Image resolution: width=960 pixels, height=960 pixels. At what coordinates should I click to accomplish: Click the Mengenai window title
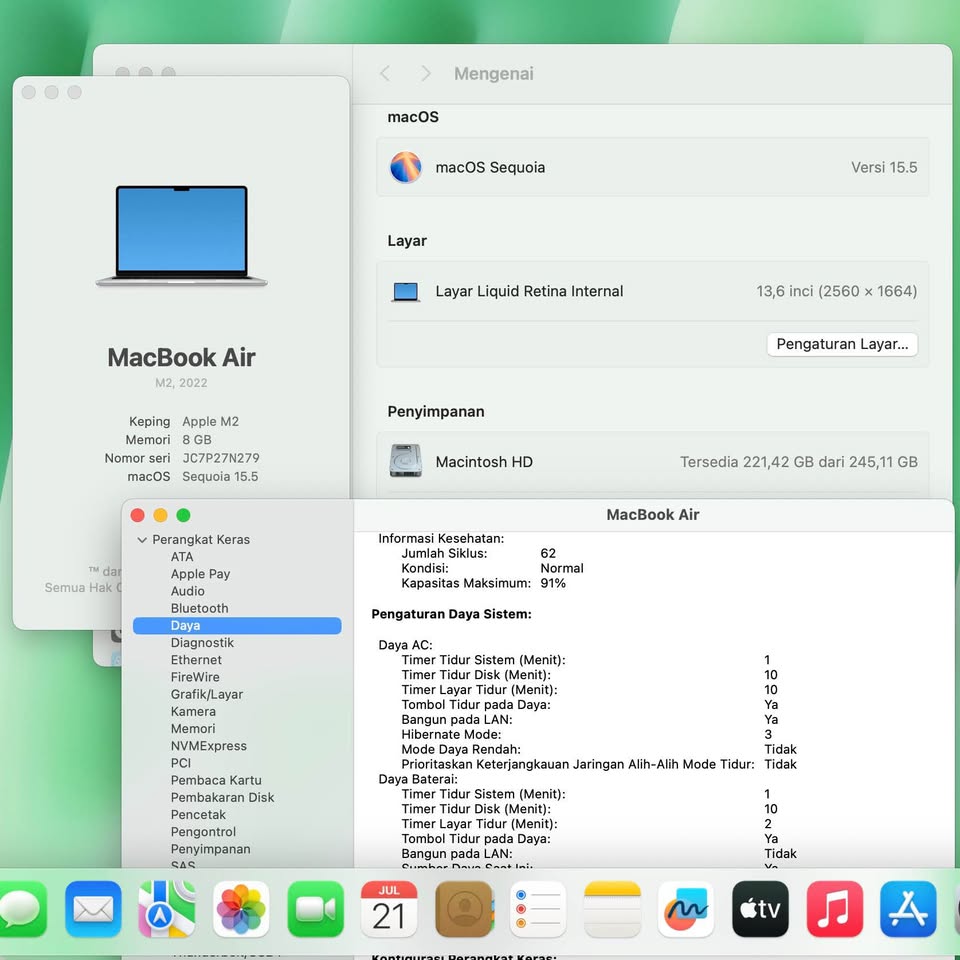(493, 73)
